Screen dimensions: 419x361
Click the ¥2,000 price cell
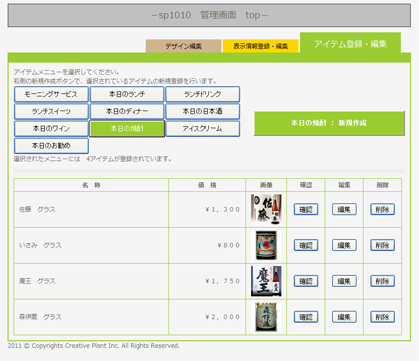pyautogui.click(x=207, y=317)
